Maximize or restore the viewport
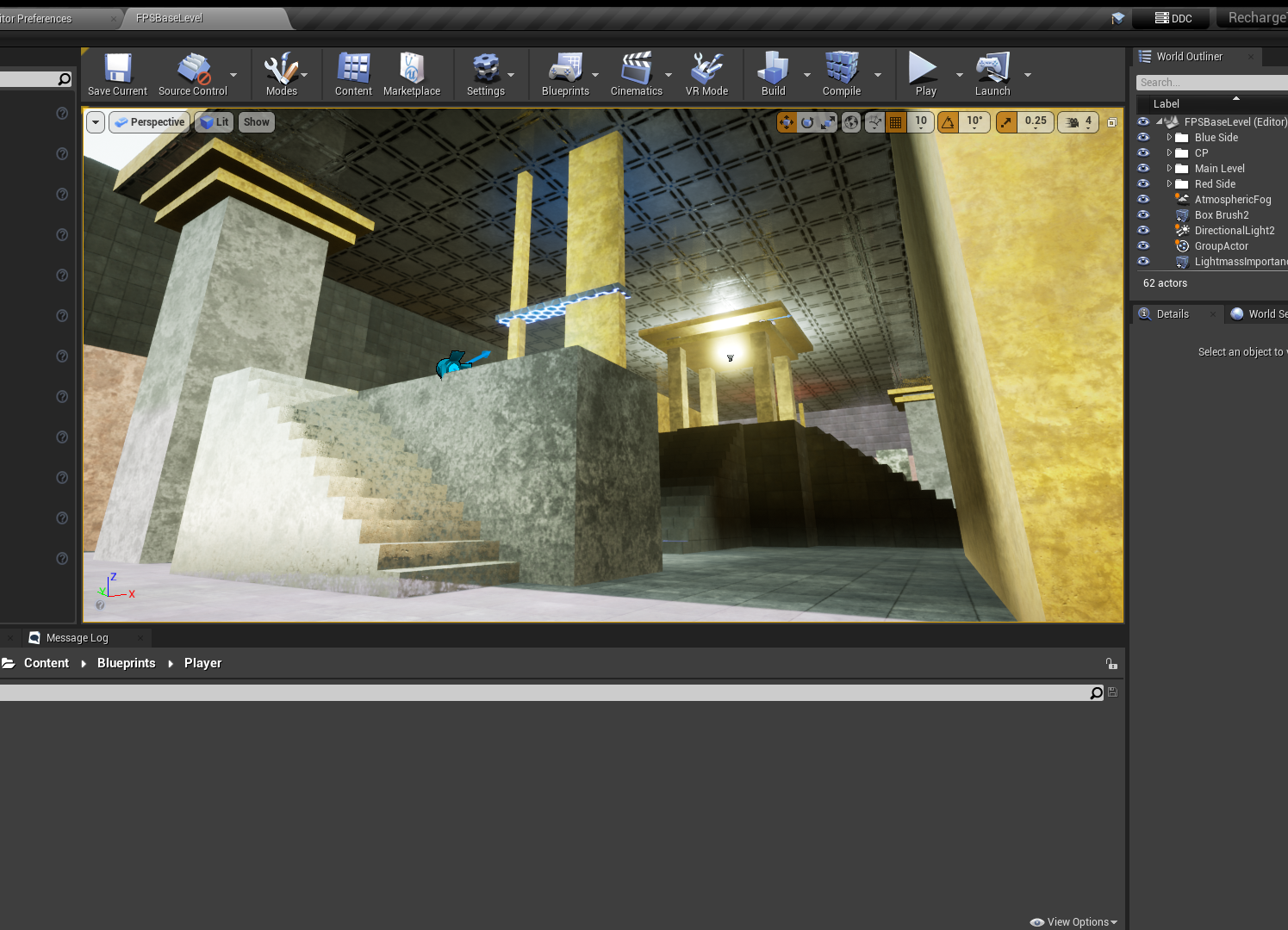This screenshot has height=930, width=1288. click(1112, 122)
